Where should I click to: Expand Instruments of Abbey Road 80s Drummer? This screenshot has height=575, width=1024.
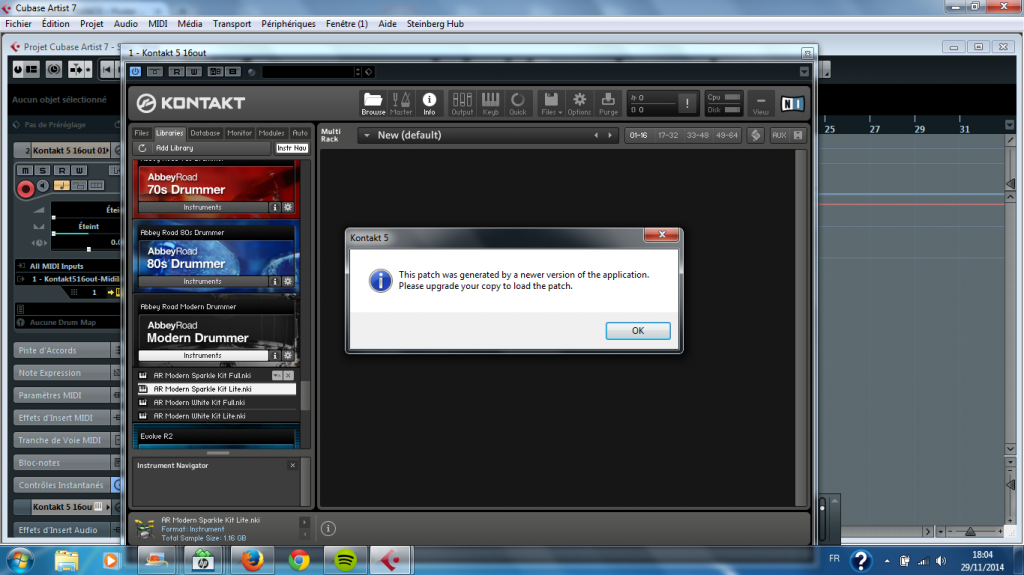(x=202, y=282)
